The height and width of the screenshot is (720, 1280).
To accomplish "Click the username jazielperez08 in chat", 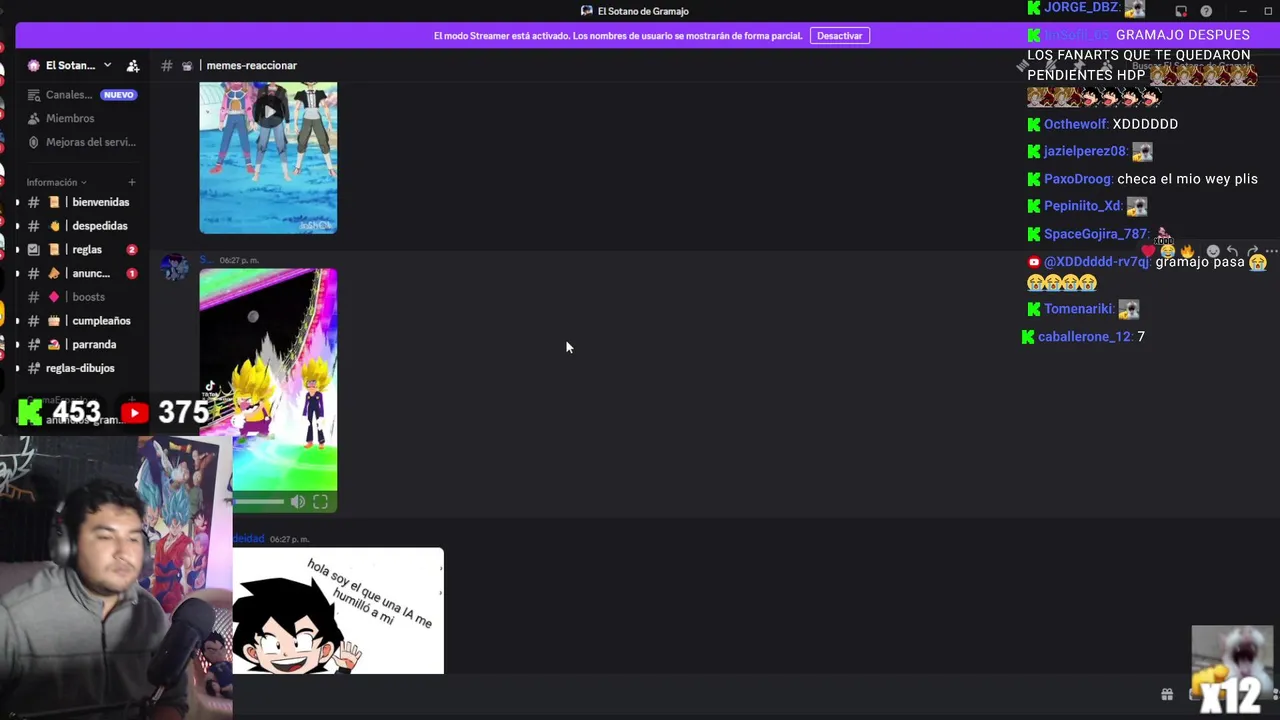I will [1085, 151].
